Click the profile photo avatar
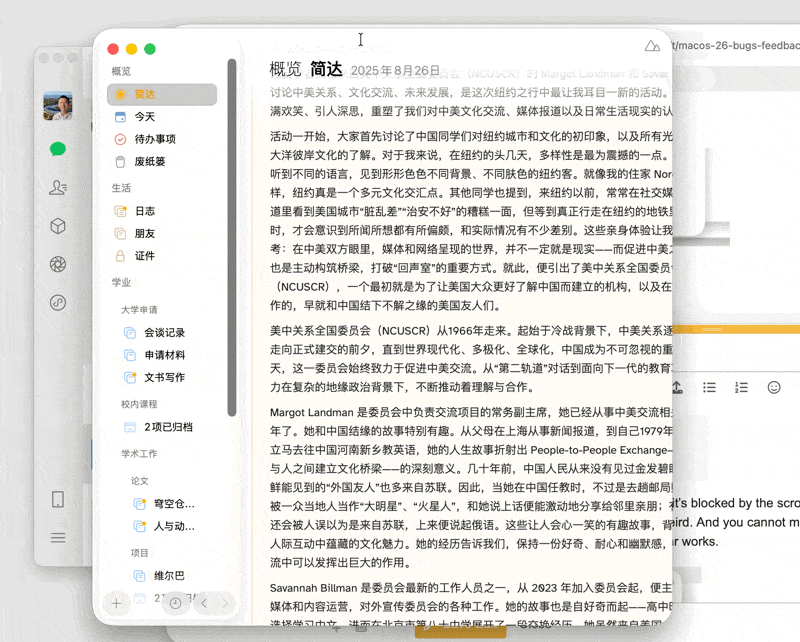 [x=57, y=105]
